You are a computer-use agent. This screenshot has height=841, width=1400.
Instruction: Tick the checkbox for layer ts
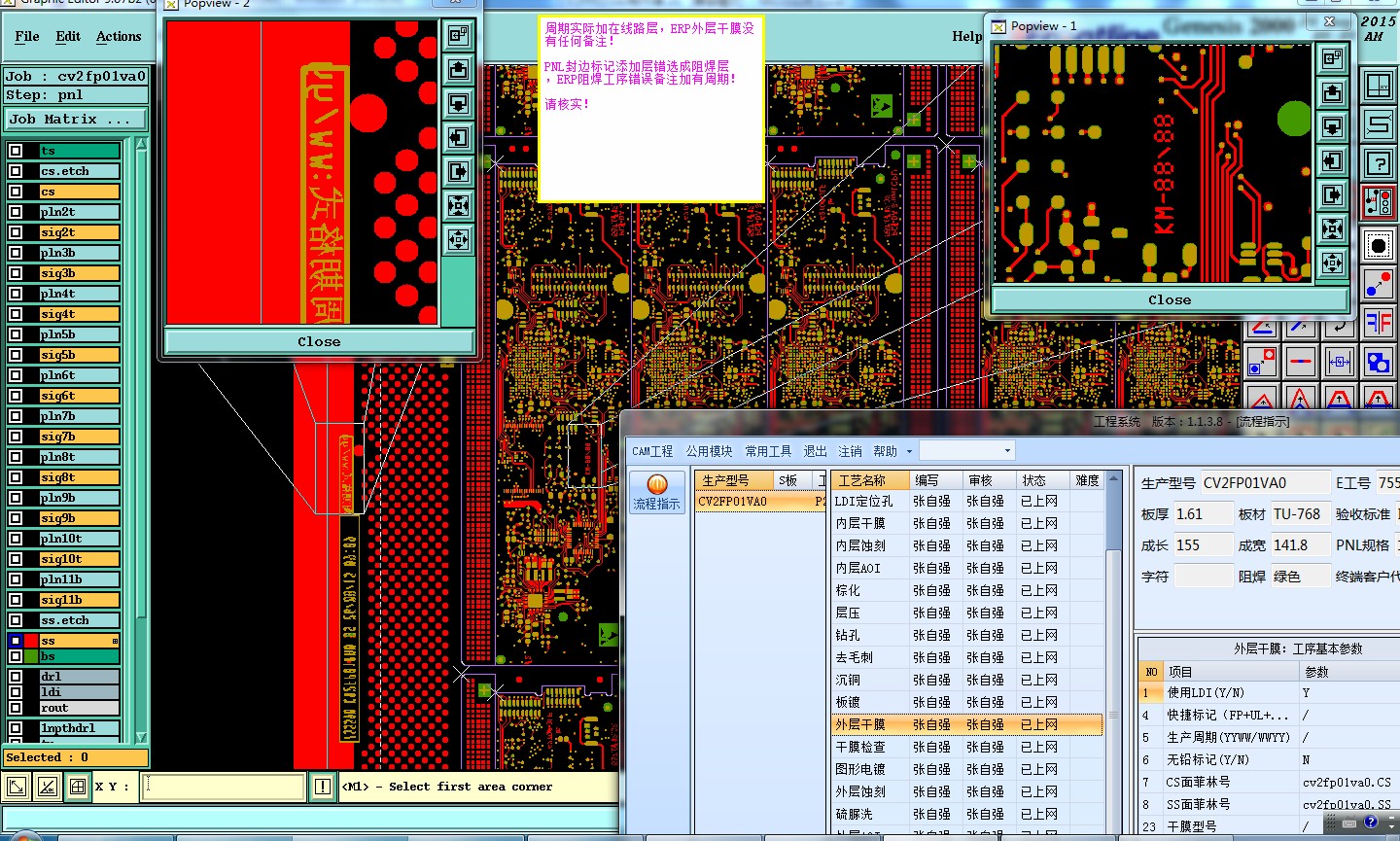pyautogui.click(x=16, y=151)
